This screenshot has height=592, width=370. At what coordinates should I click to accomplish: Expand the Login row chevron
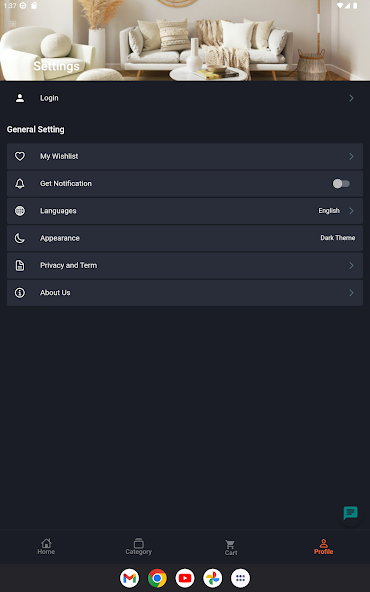tap(351, 98)
